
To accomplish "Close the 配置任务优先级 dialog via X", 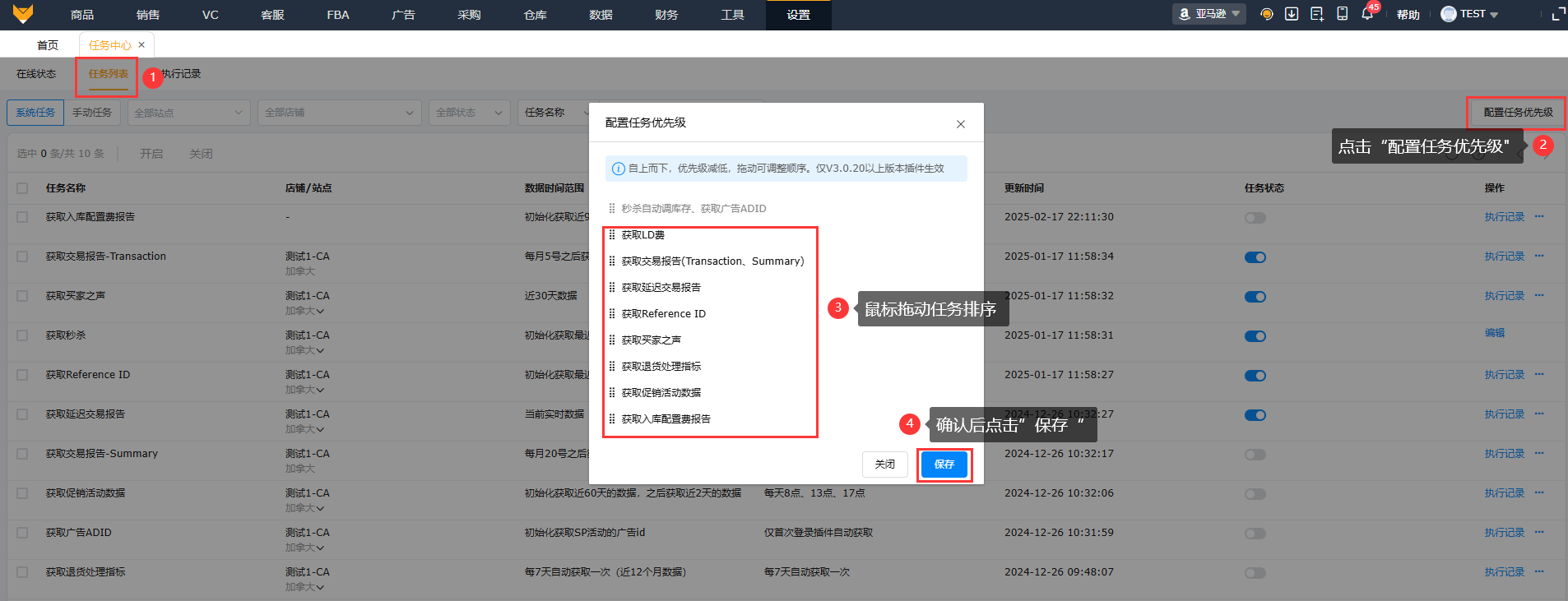I will pyautogui.click(x=961, y=124).
